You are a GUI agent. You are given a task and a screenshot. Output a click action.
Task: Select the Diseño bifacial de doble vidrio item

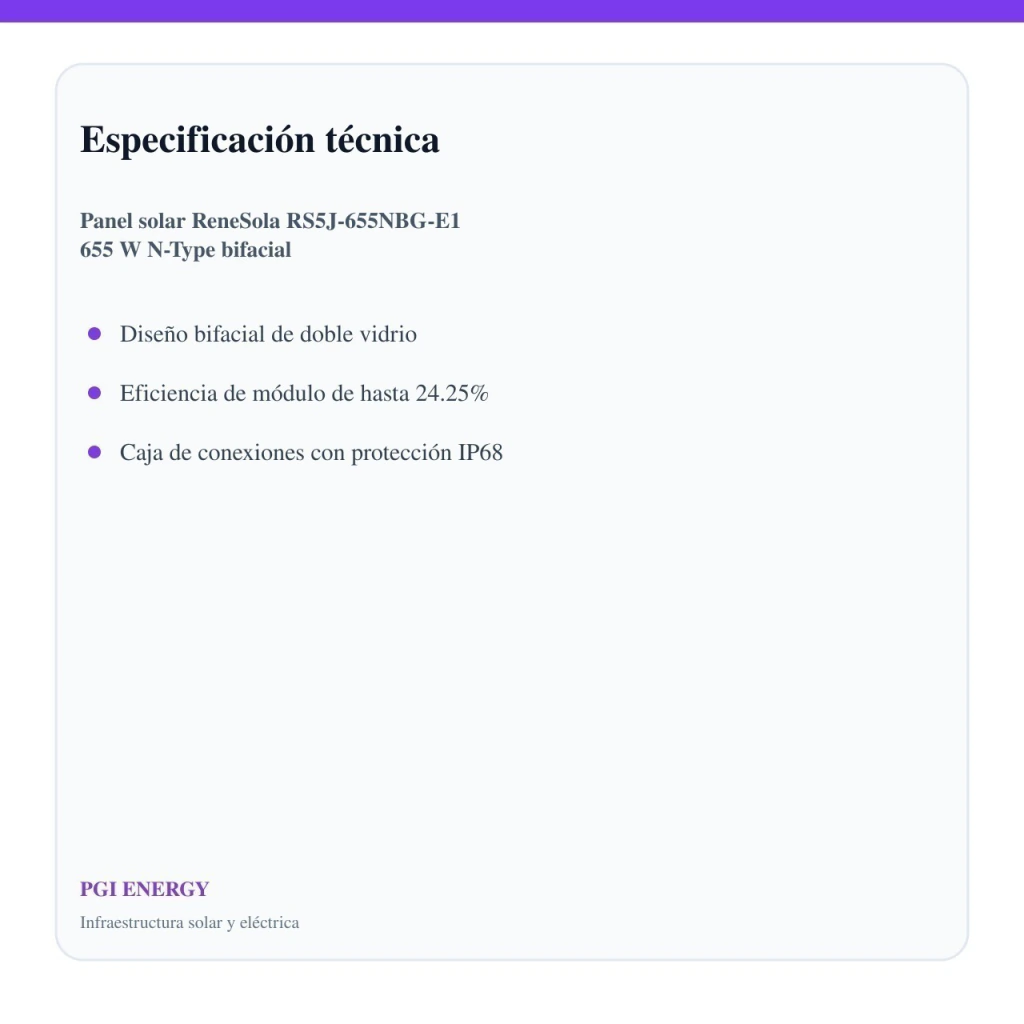268,334
